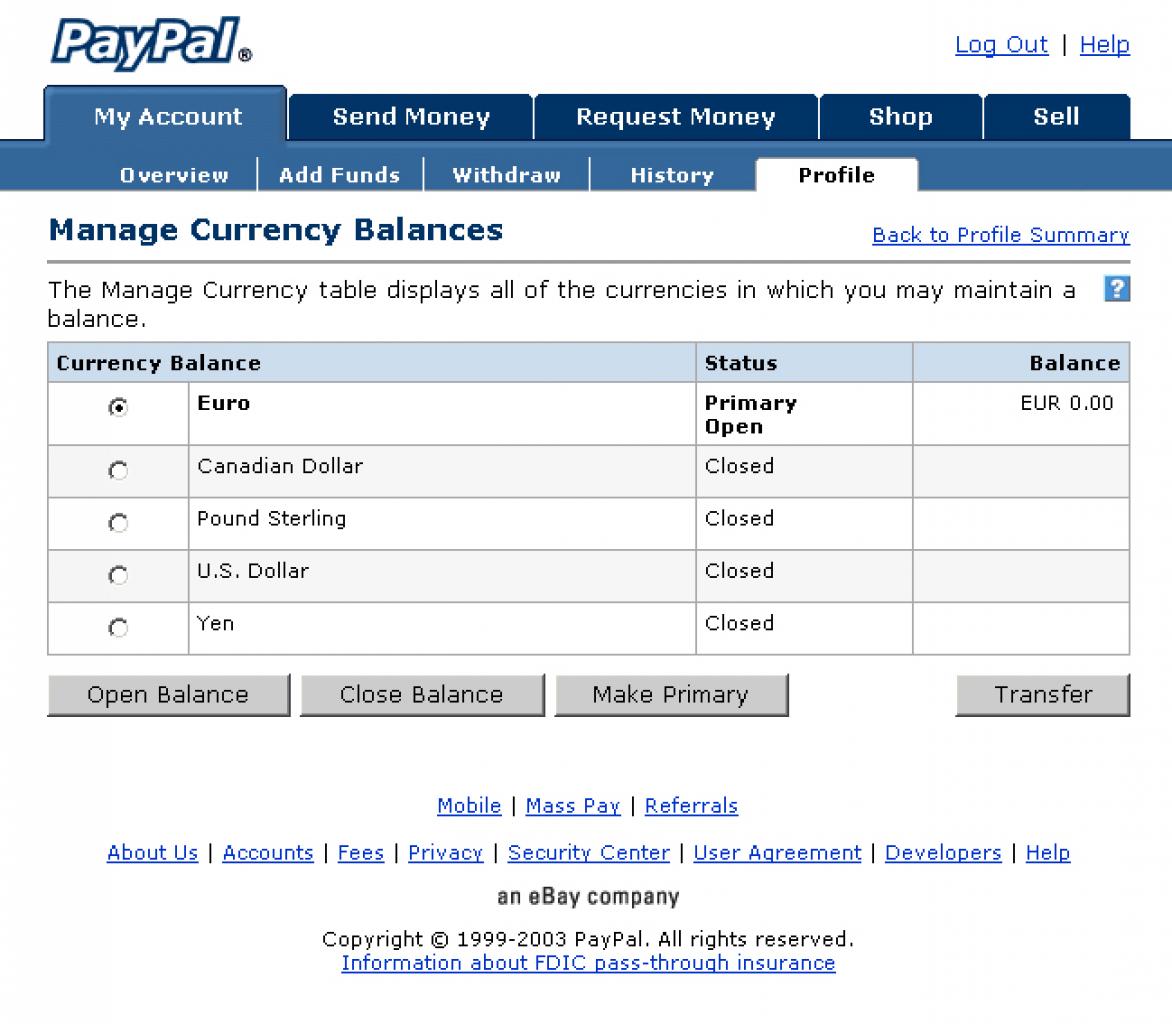Open the Withdraw subtab

(x=507, y=175)
